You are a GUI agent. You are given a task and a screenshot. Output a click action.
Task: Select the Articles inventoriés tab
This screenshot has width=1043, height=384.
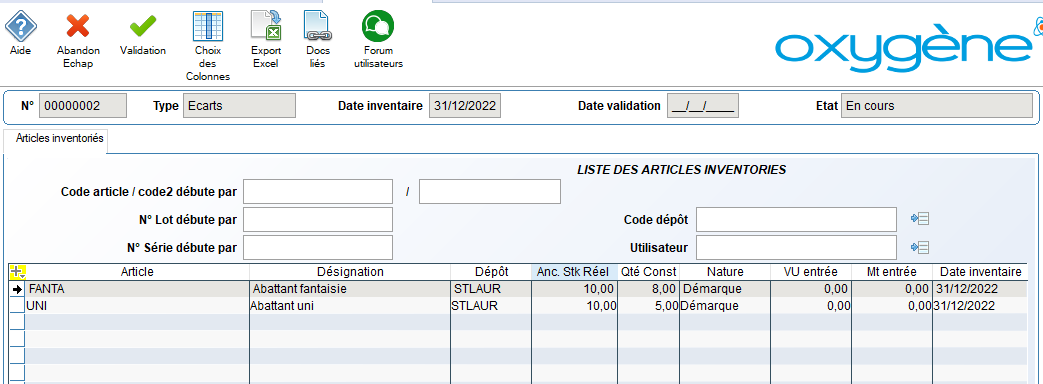[x=55, y=139]
